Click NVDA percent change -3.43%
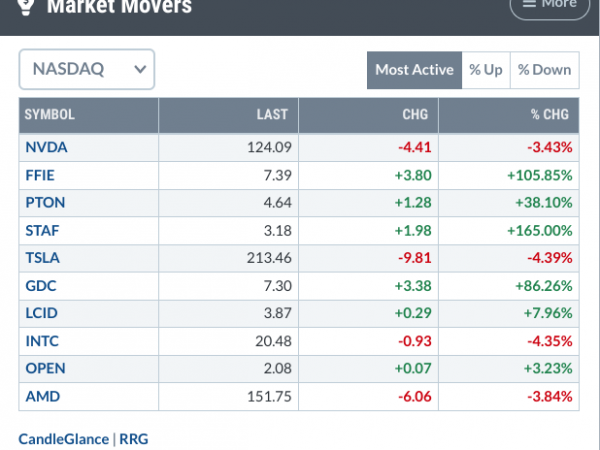This screenshot has height=450, width=600. click(550, 147)
